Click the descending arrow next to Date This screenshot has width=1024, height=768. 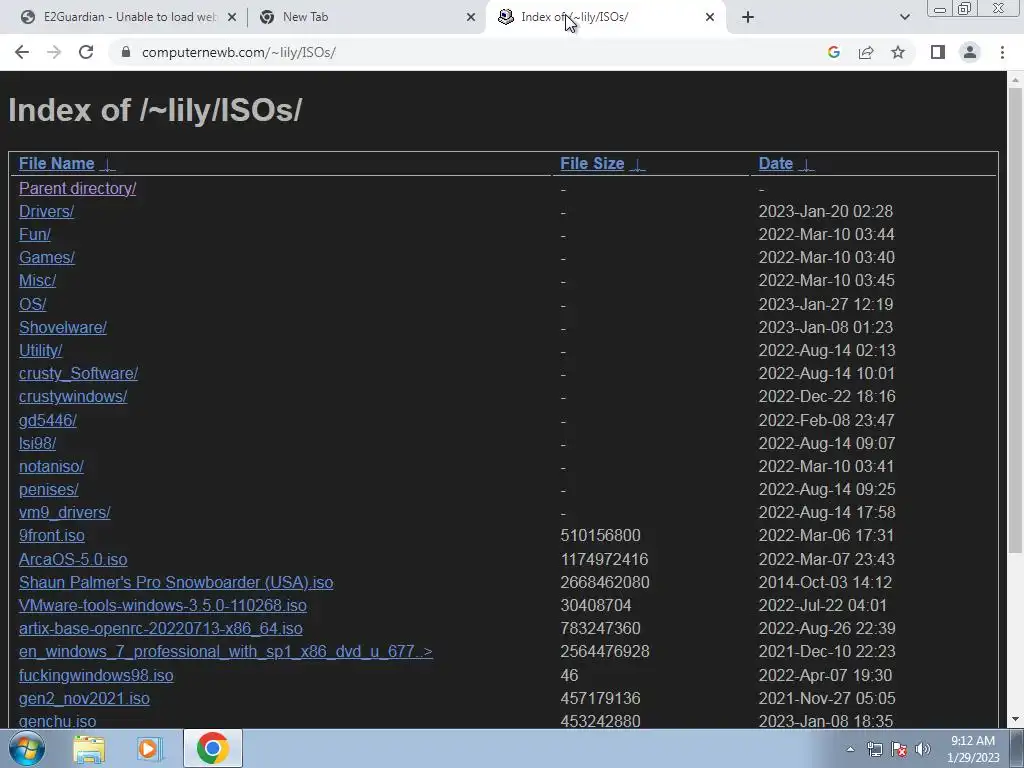pos(807,165)
